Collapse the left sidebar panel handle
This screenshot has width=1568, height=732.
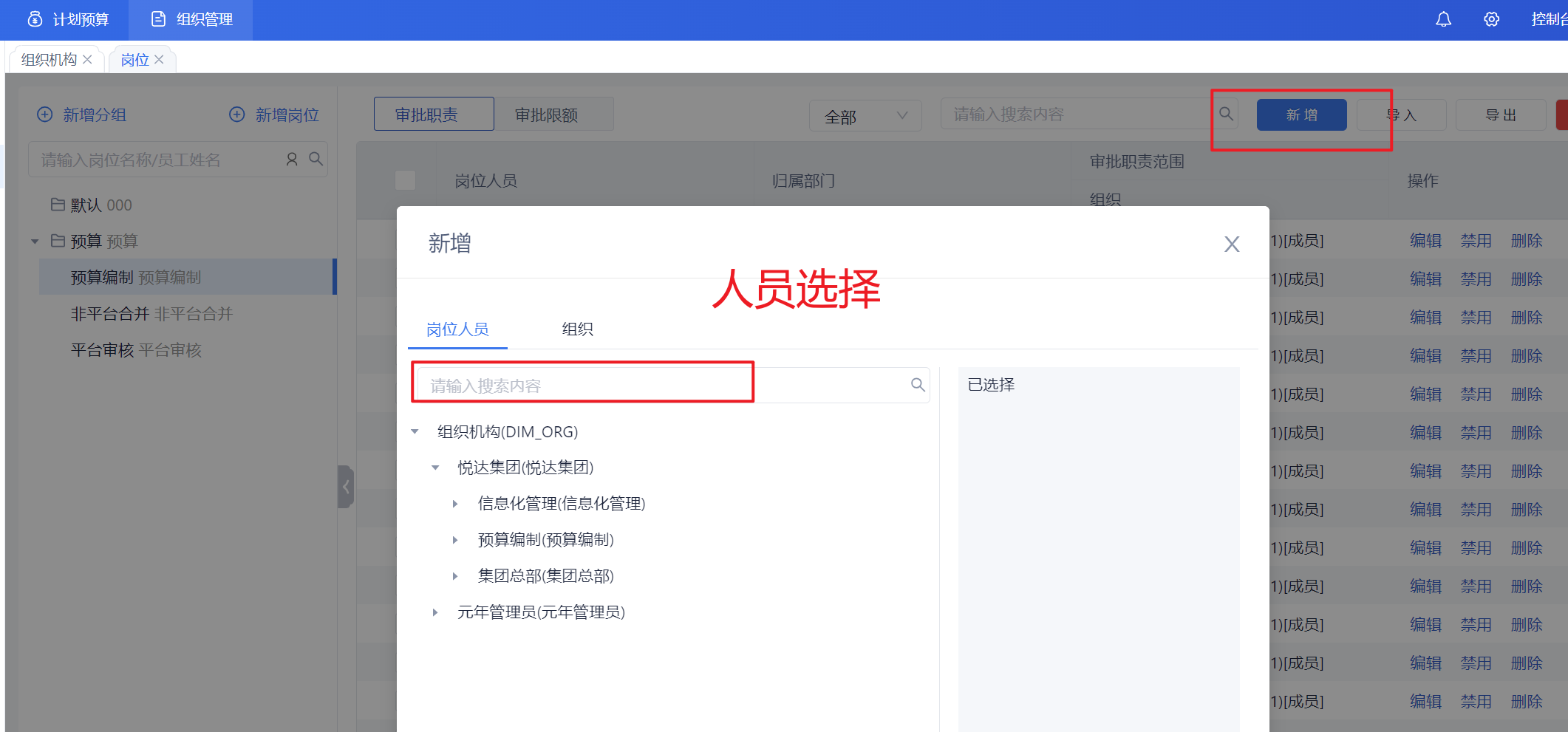(345, 487)
